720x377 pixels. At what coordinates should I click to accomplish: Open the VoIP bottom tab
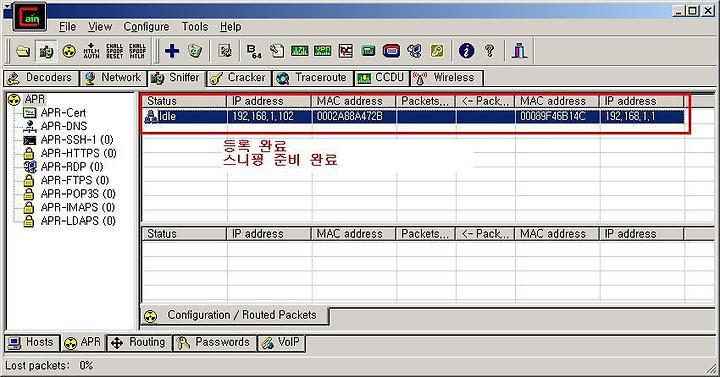[281, 343]
